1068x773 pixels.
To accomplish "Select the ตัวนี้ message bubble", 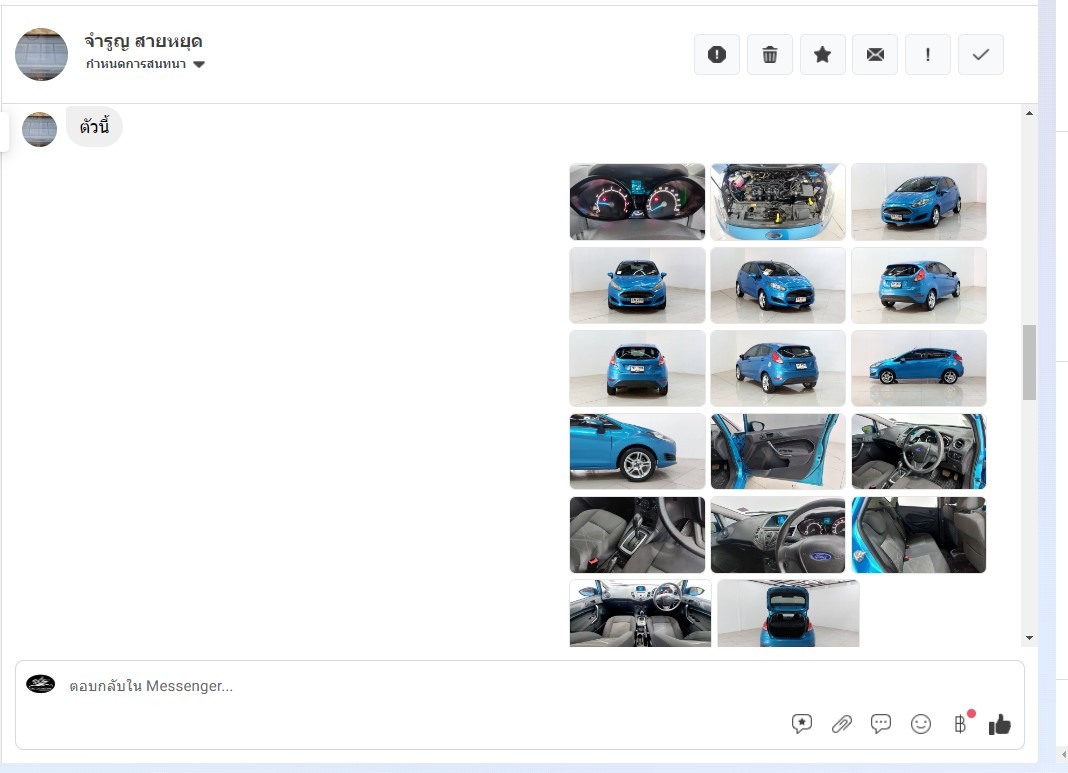I will 94,127.
